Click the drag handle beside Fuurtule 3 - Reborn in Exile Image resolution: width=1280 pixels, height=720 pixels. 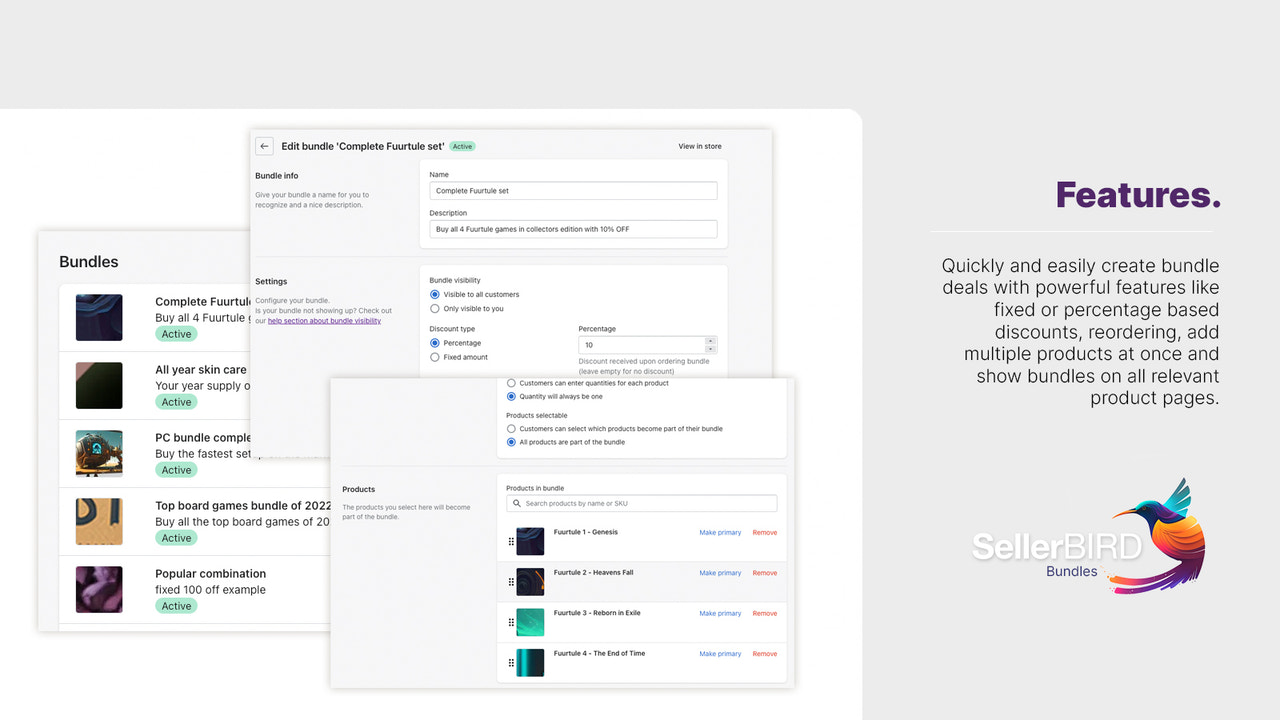511,623
